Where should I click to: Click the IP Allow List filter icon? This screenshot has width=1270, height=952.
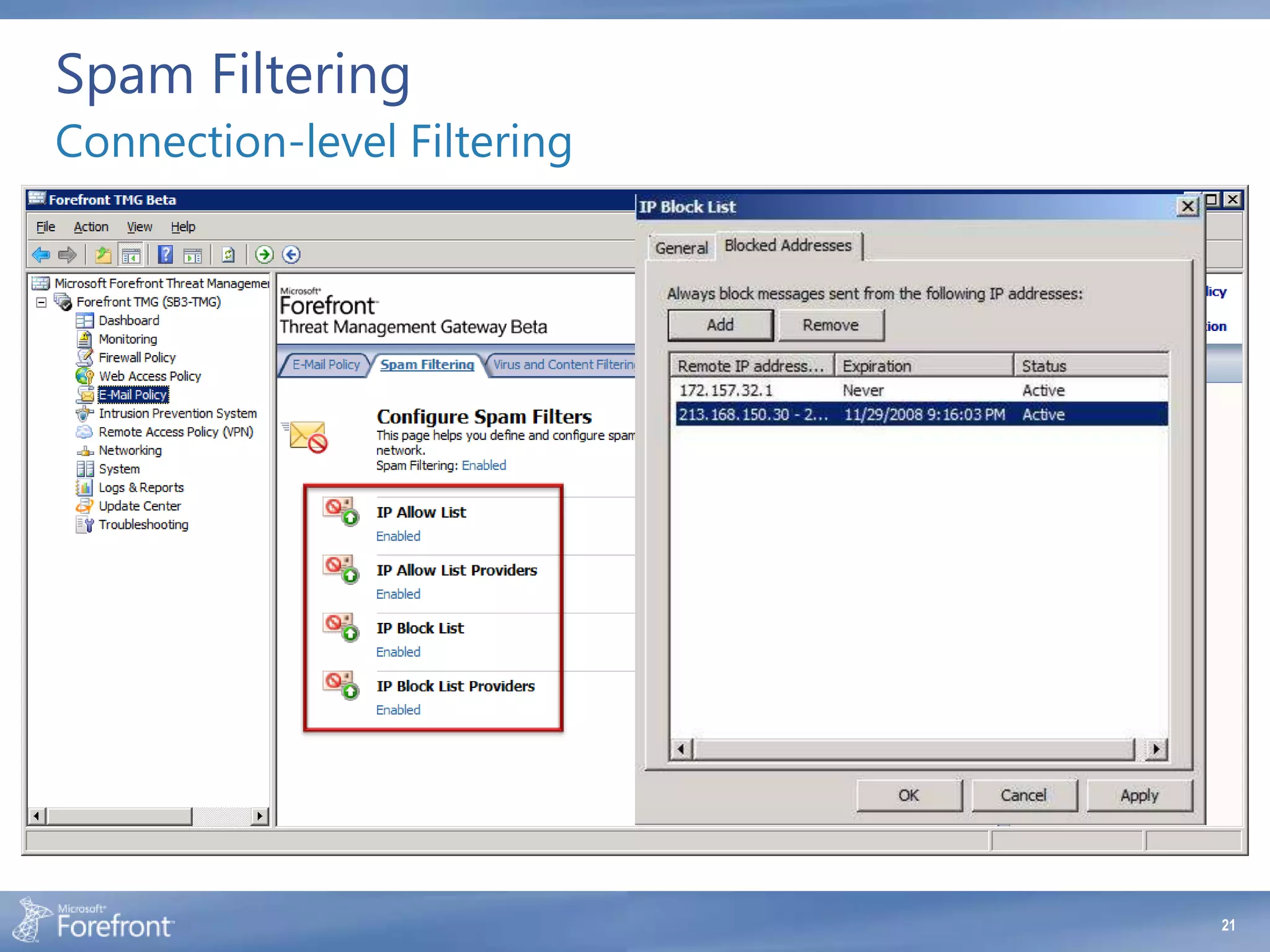(341, 511)
